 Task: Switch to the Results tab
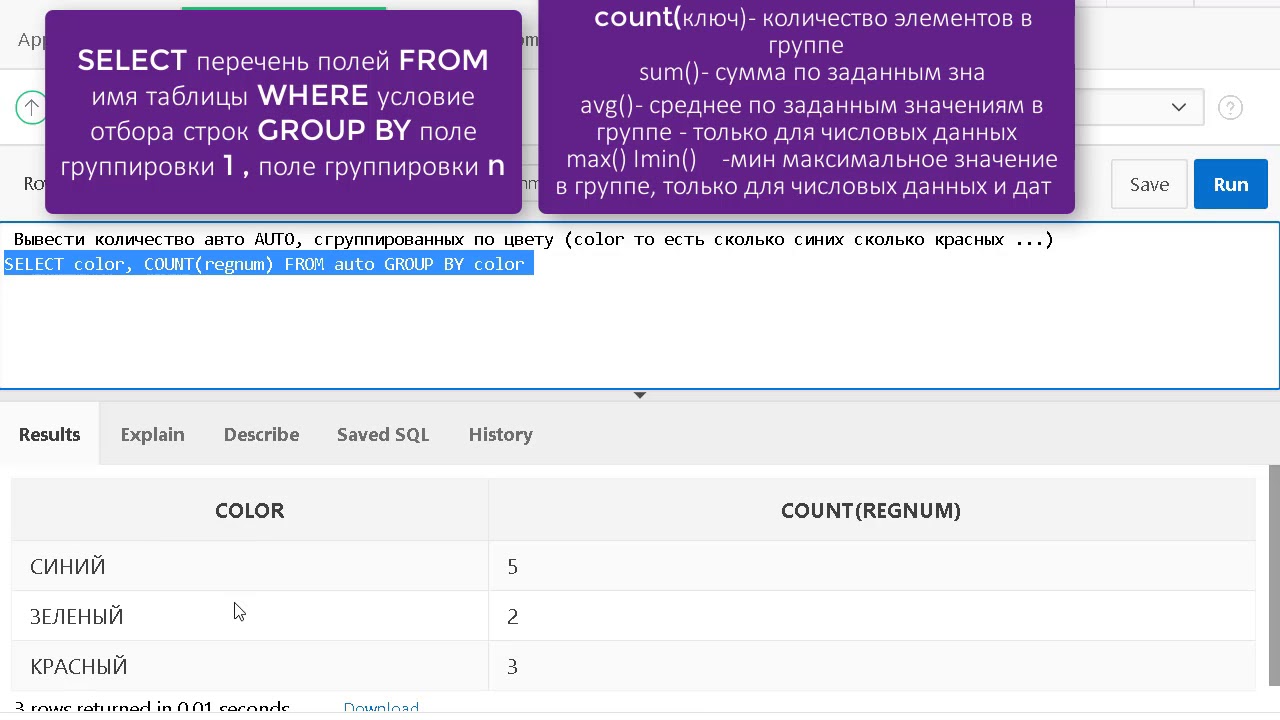(49, 434)
